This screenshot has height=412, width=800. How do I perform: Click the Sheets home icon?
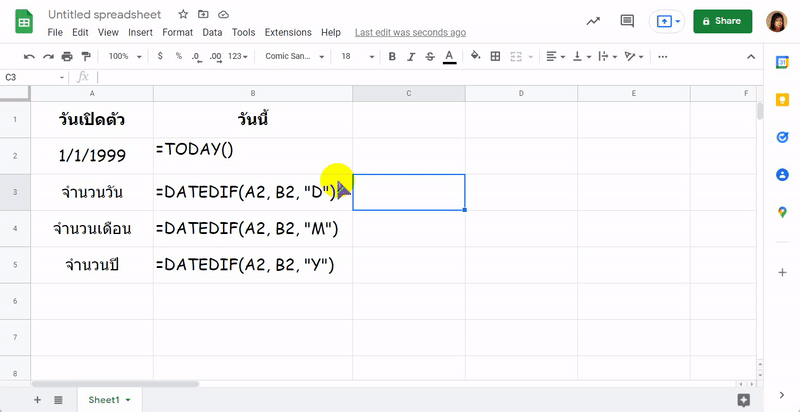point(24,21)
